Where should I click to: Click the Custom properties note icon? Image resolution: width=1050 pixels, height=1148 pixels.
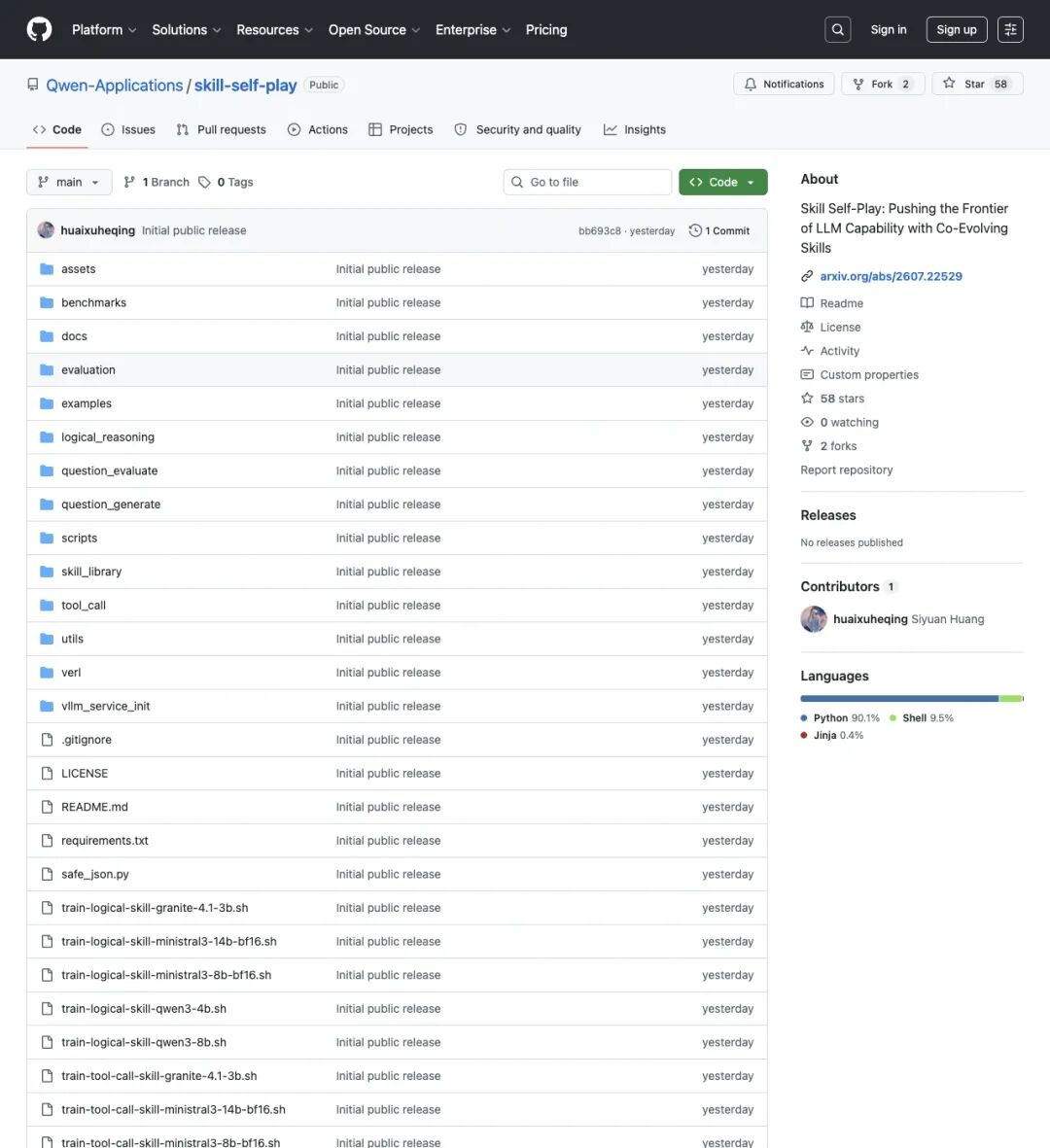(x=807, y=374)
